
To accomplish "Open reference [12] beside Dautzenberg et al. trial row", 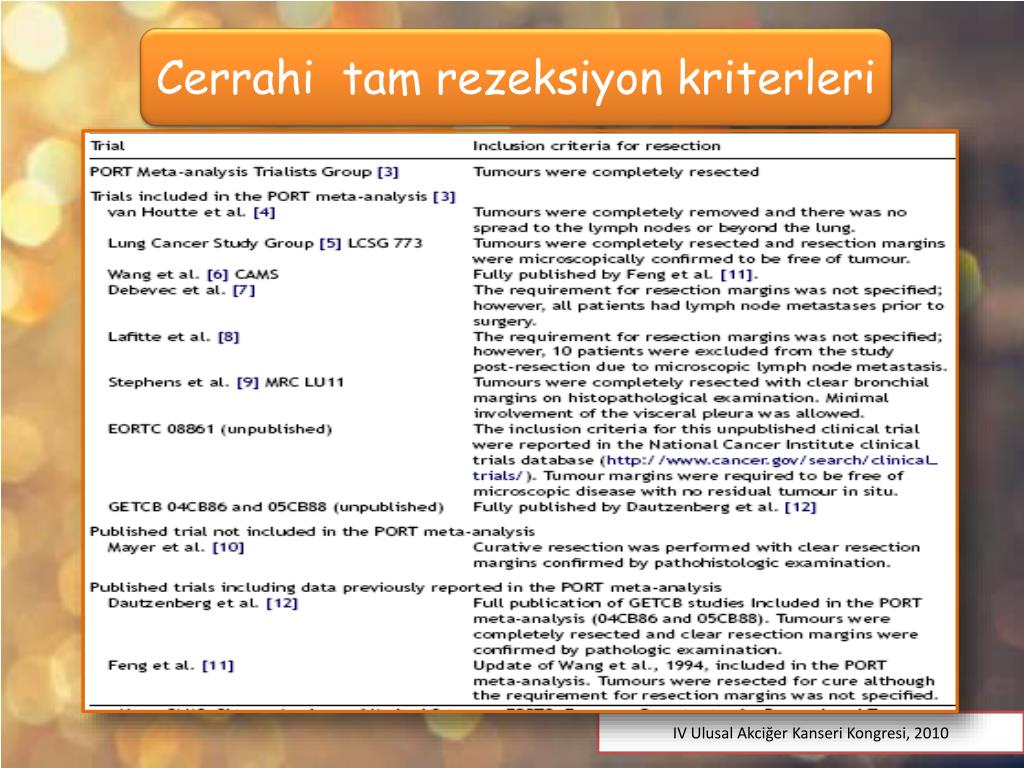I will [x=282, y=603].
